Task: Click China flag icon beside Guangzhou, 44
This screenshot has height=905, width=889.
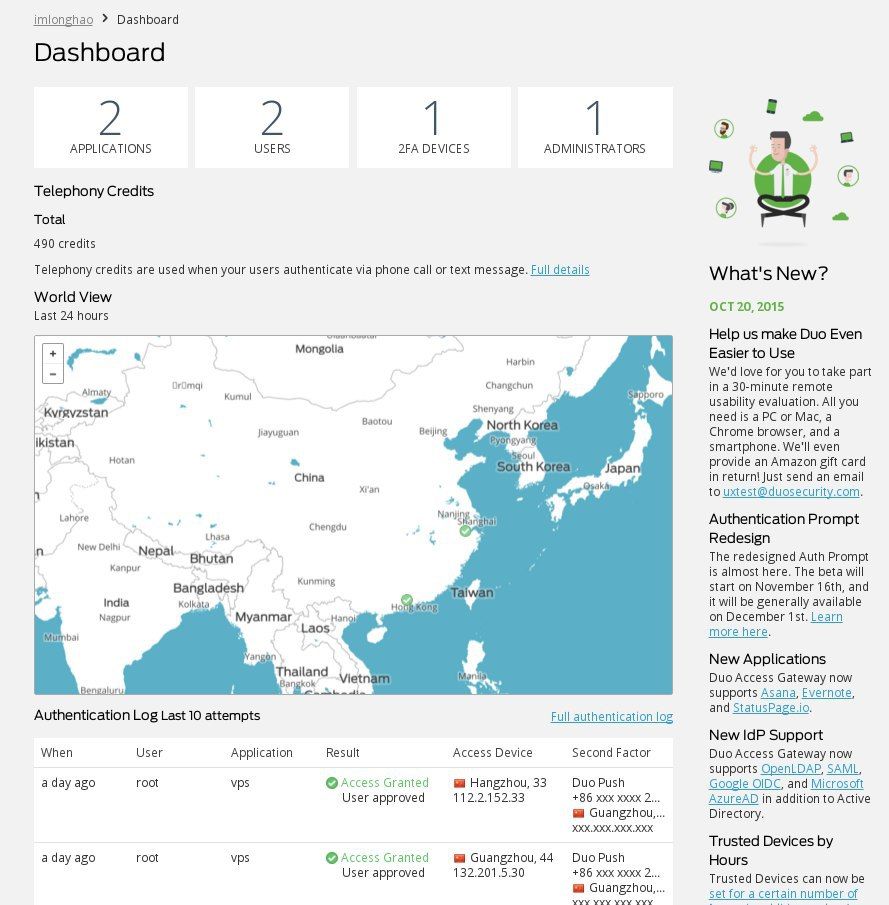Action: click(459, 858)
